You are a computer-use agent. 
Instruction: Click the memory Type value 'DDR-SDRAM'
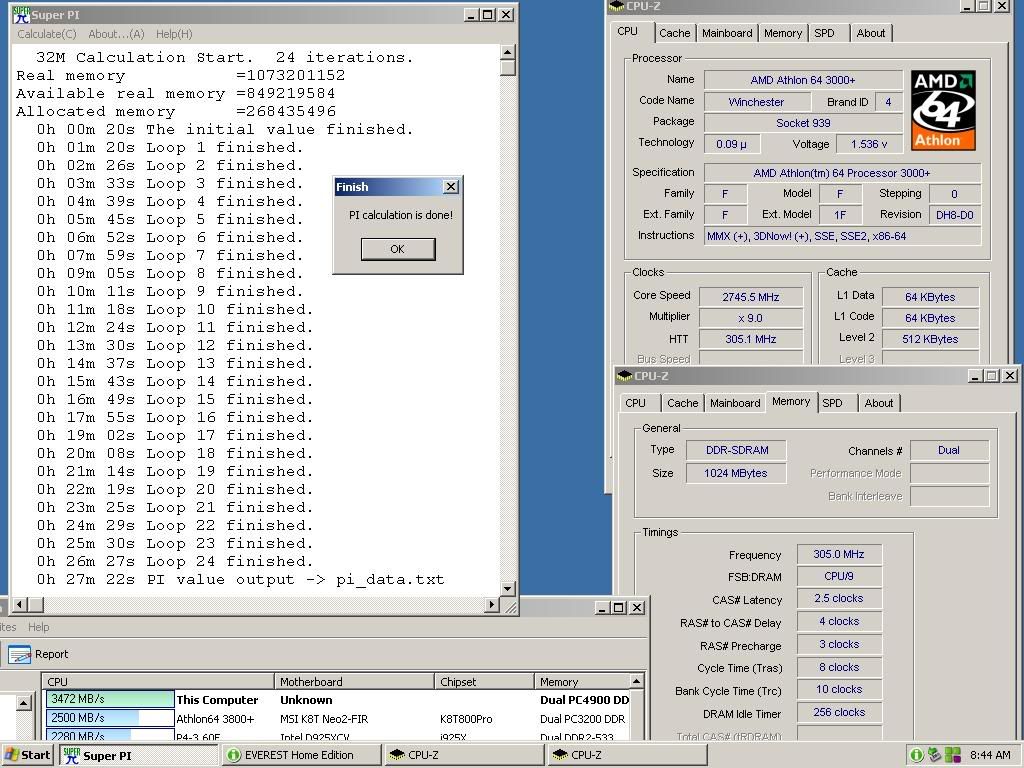(x=737, y=450)
